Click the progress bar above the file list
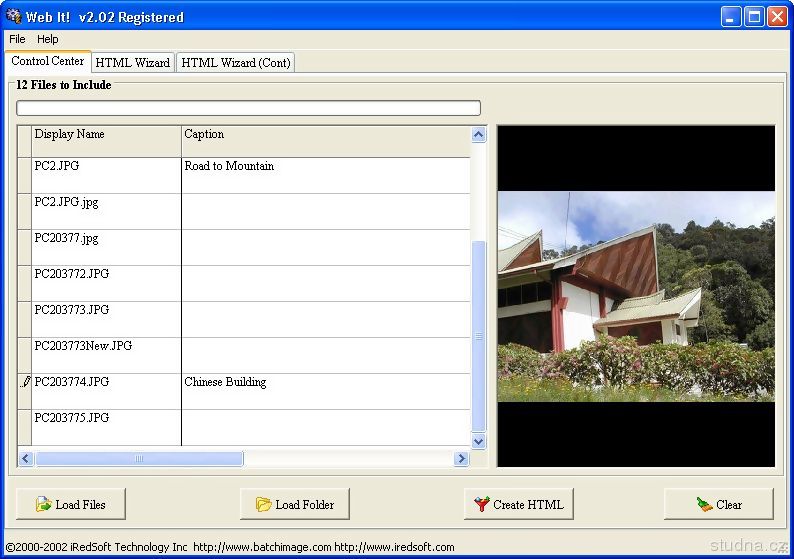Viewport: 794px width, 559px height. (248, 108)
